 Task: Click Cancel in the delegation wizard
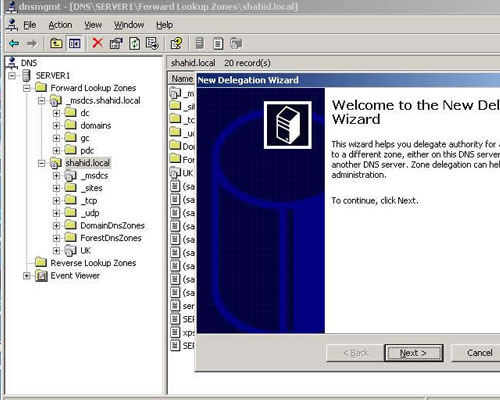(476, 353)
